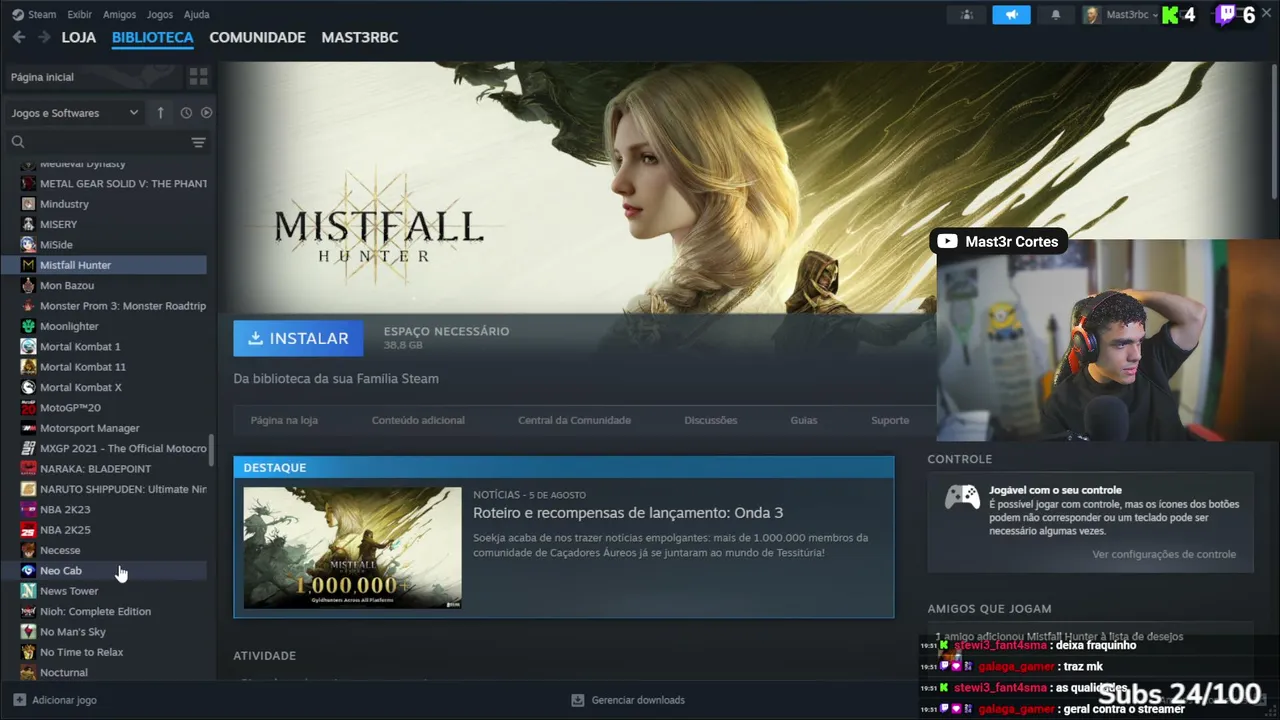Select METAL GEAR SOLID V entry
The width and height of the screenshot is (1280, 720).
point(104,184)
